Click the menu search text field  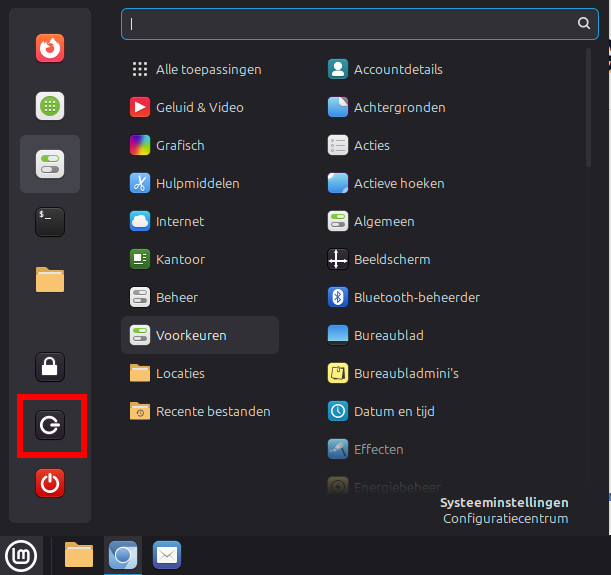(x=350, y=24)
